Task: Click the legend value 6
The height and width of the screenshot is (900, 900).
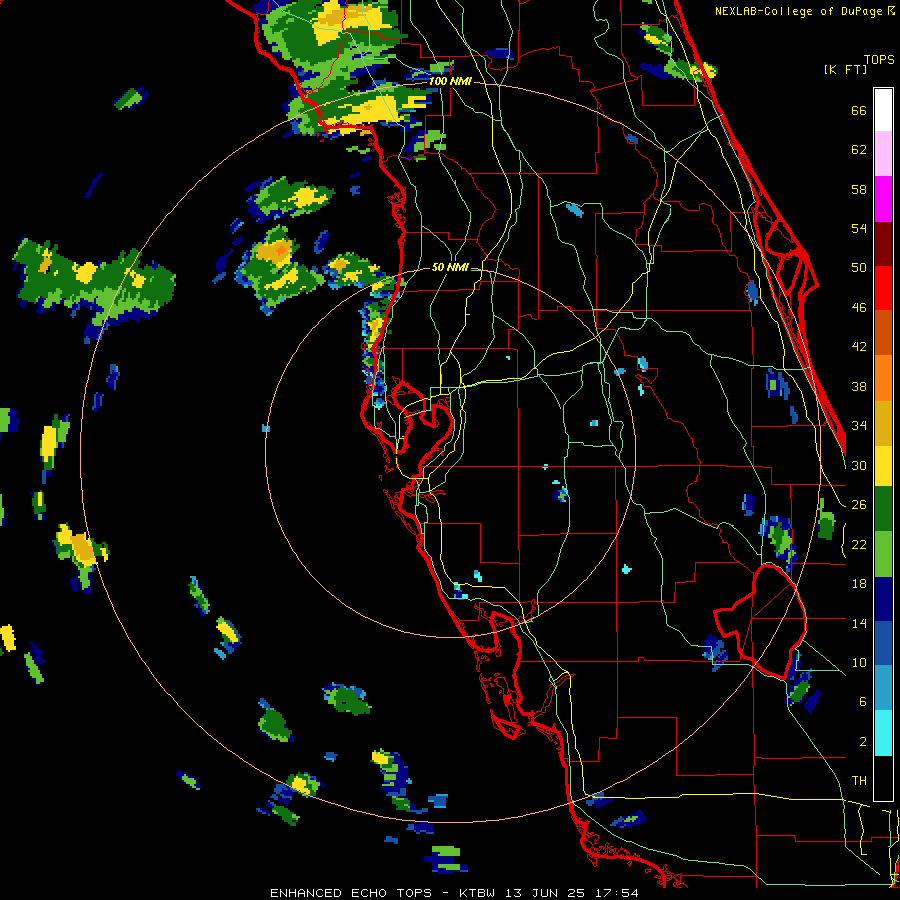Action: tap(863, 701)
